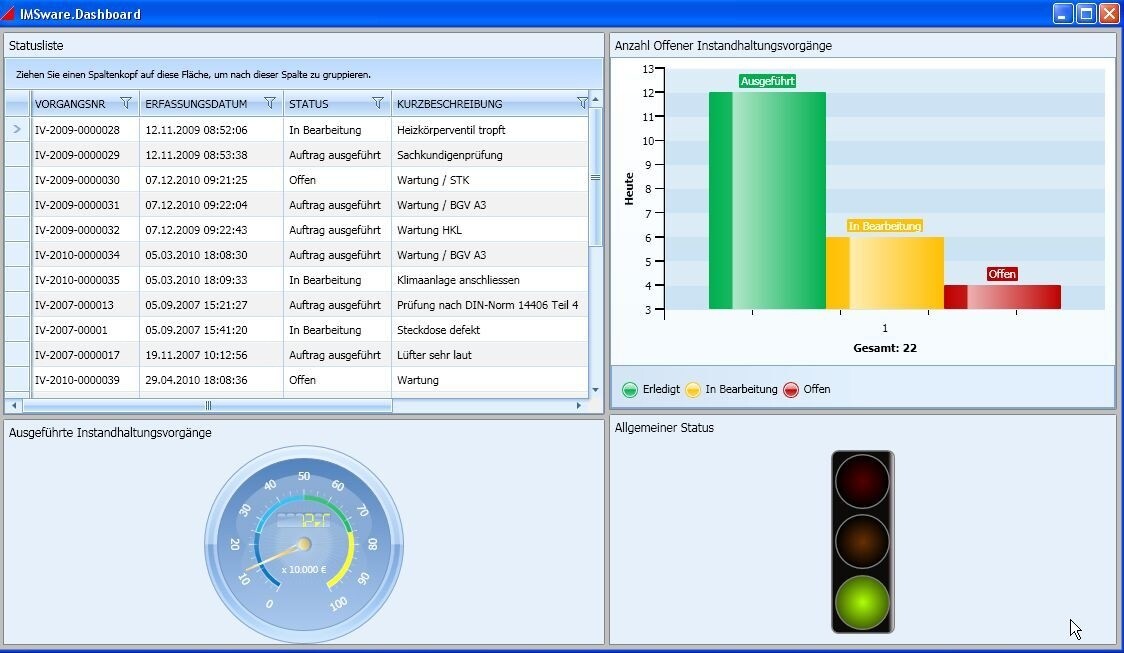1124x653 pixels.
Task: Click the group-by drop area above table
Action: click(x=304, y=74)
